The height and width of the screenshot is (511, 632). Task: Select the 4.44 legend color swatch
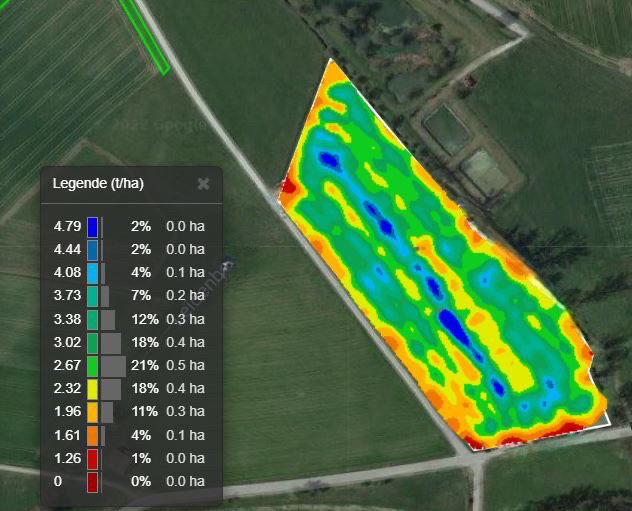coord(92,249)
